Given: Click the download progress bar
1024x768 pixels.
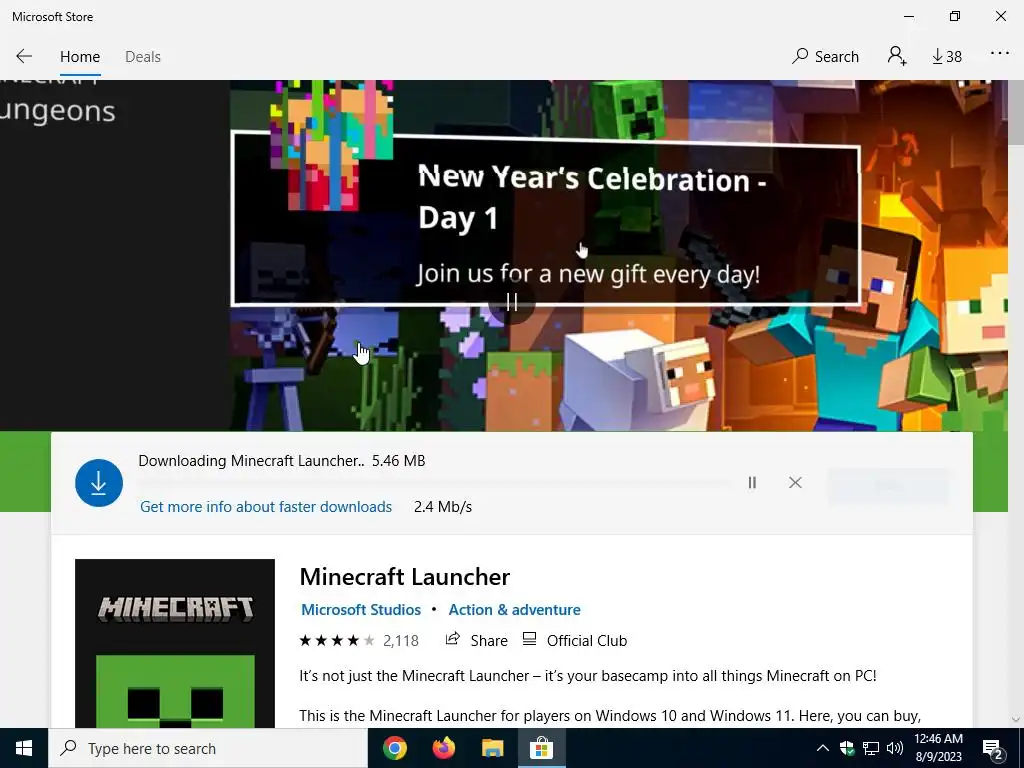Looking at the screenshot, I should (x=434, y=484).
